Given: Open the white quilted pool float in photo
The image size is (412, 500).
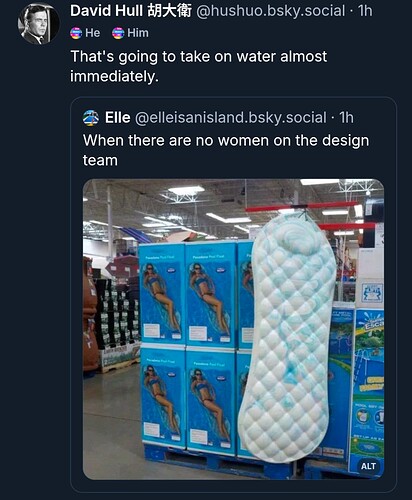Looking at the screenshot, I should click(288, 333).
